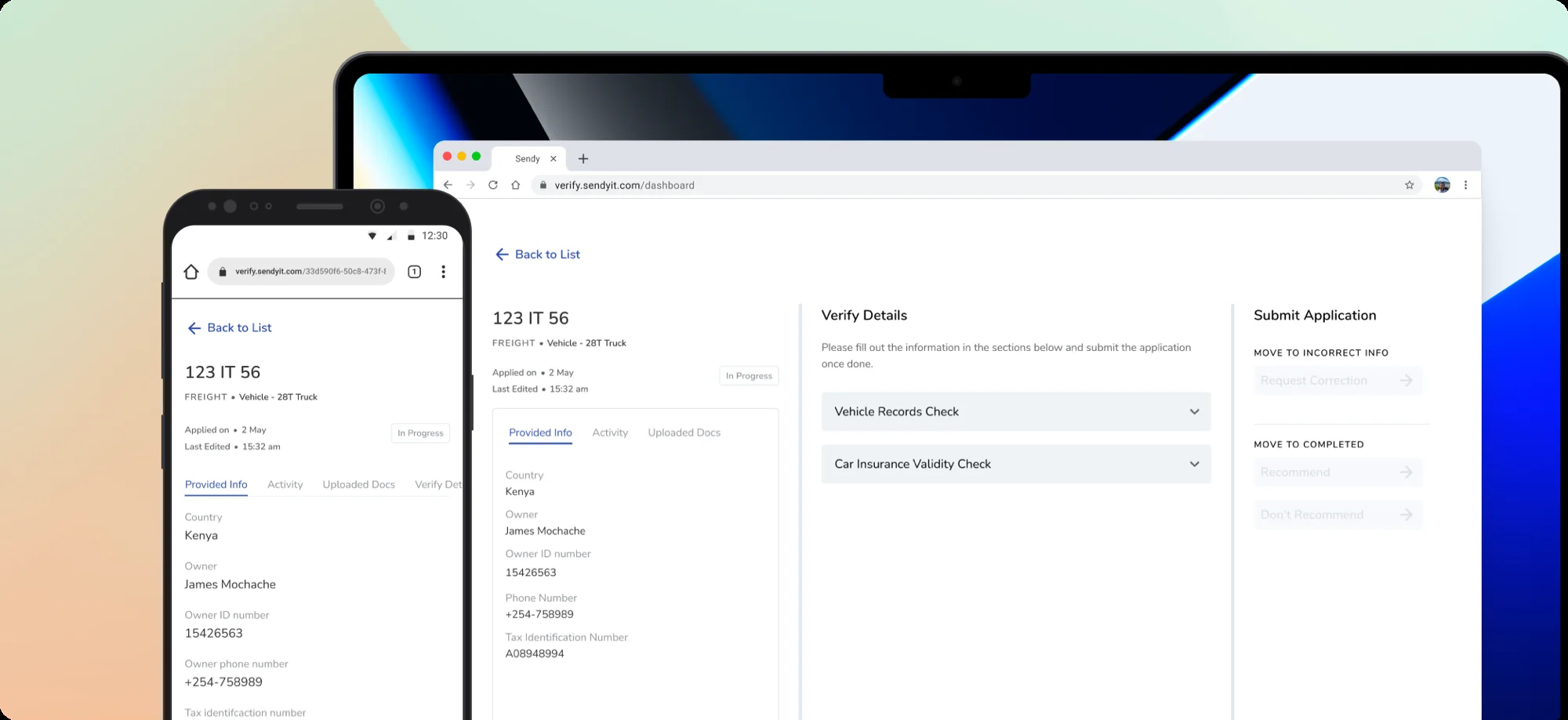The height and width of the screenshot is (720, 1568).
Task: Click the Request Correction button
Action: 1338,381
